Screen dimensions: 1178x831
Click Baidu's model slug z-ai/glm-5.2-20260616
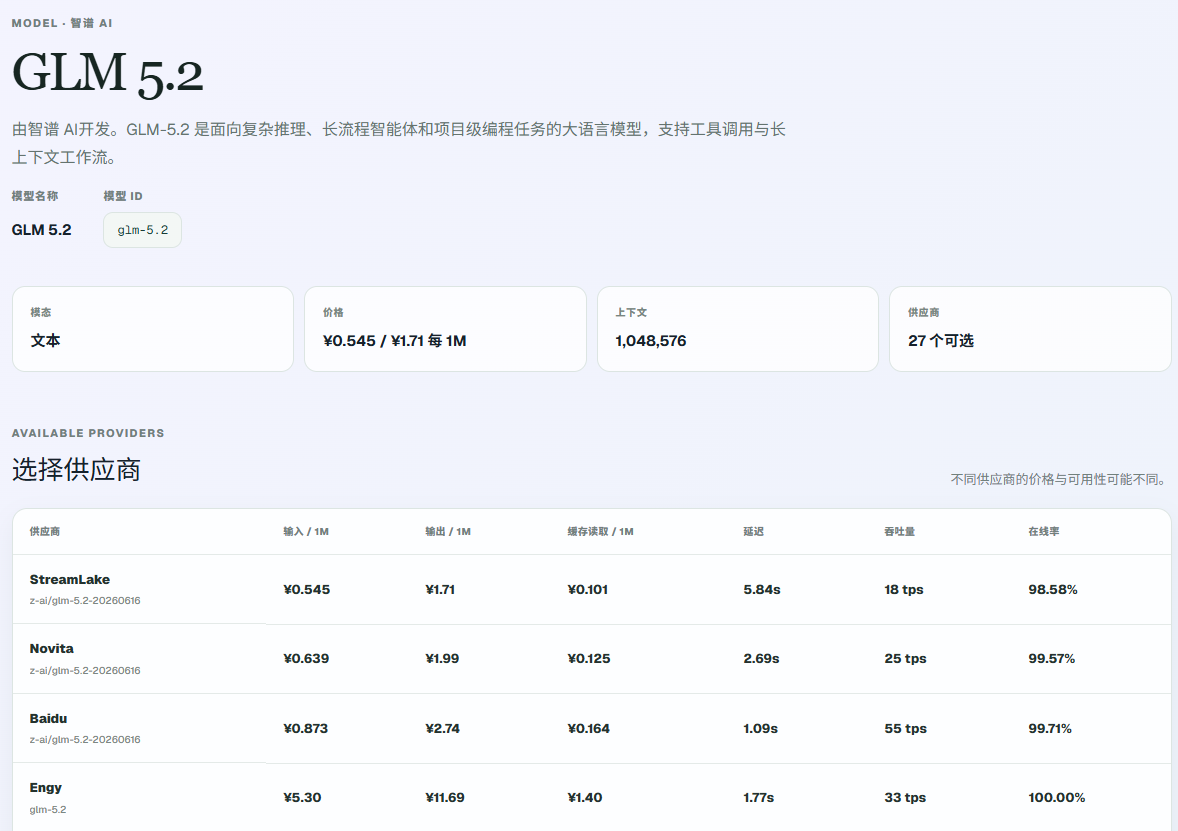pyautogui.click(x=85, y=739)
